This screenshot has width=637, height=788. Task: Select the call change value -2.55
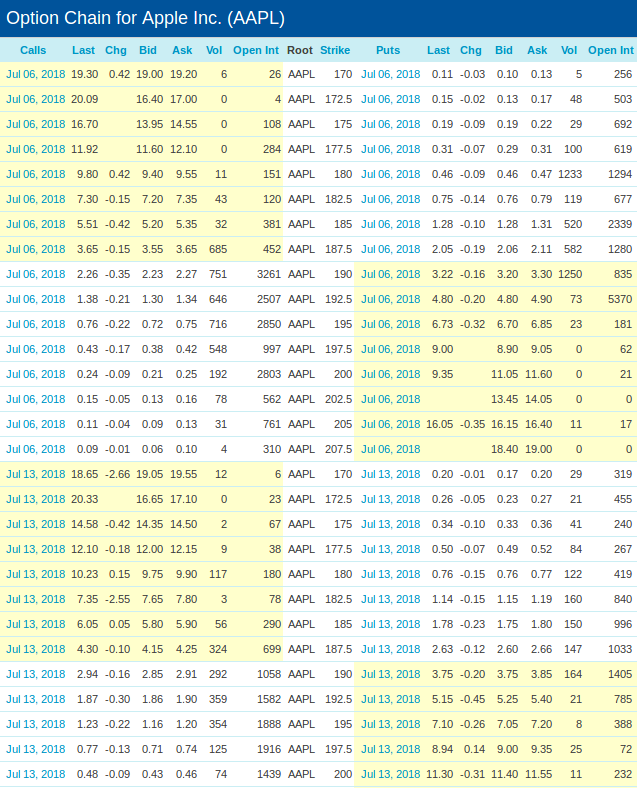(118, 600)
